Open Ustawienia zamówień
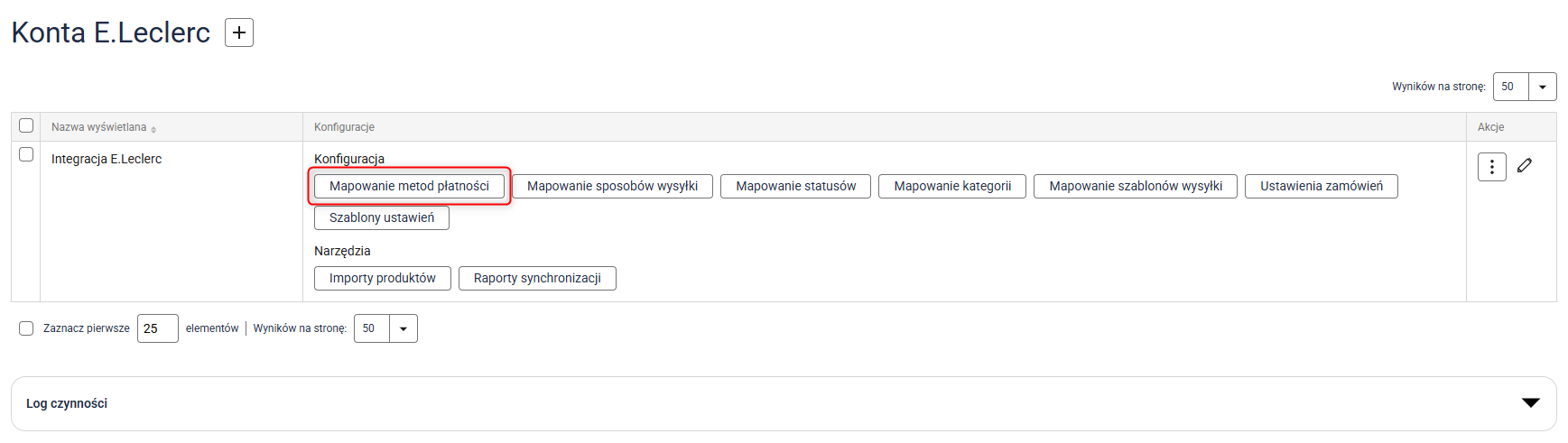The height and width of the screenshot is (443, 1568). (x=1321, y=186)
